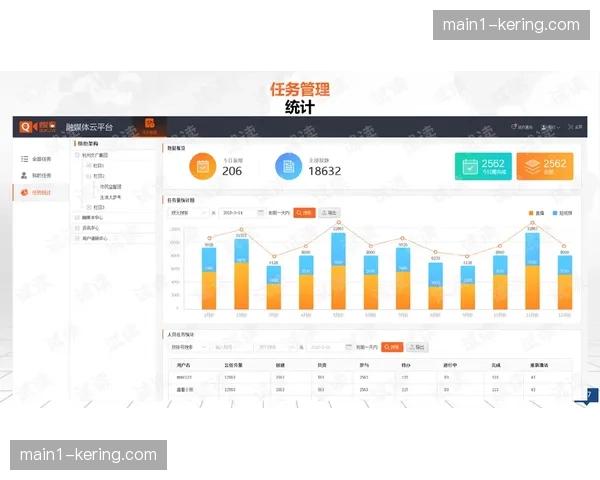
Task: Click the 全部任务 sidebar label
Action: 41,159
